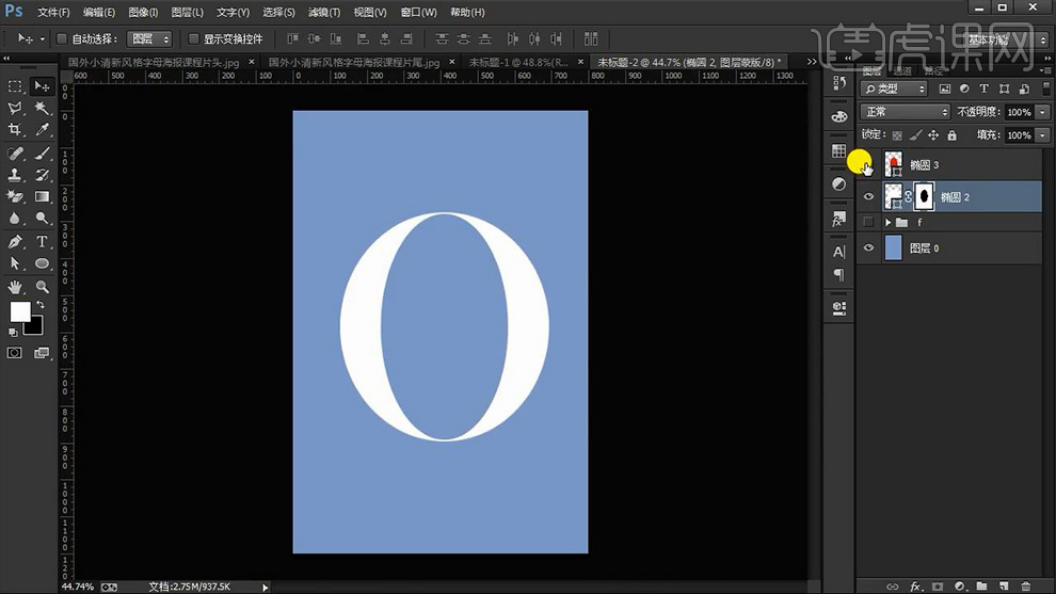Hide the 图层 0 layer
The image size is (1056, 595).
(x=869, y=248)
